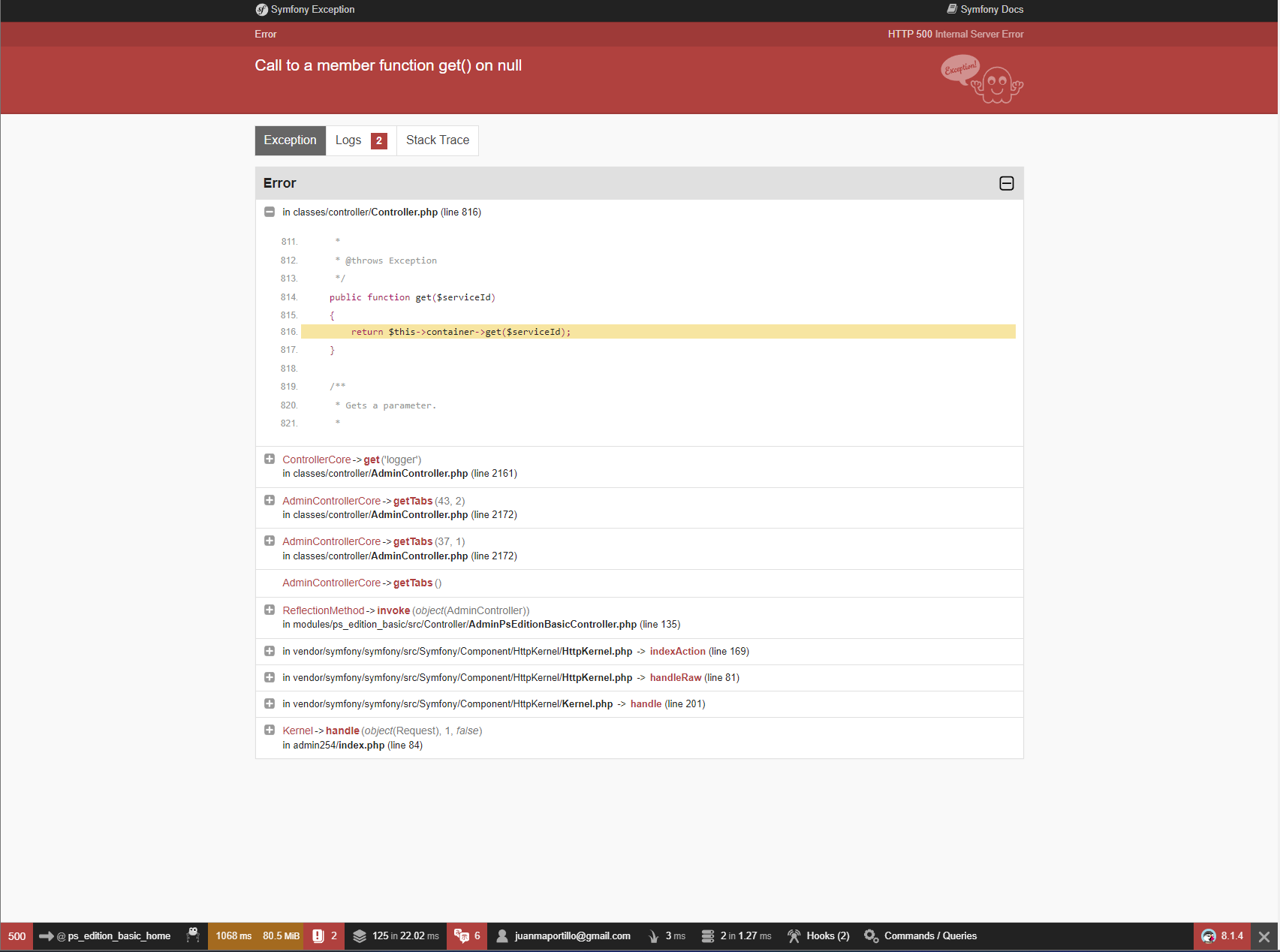Open the Hooks (2) toolbar panel

[818, 936]
